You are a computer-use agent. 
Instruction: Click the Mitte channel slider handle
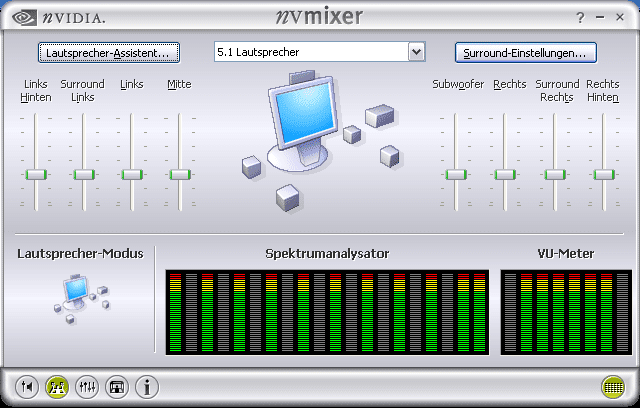coord(180,175)
